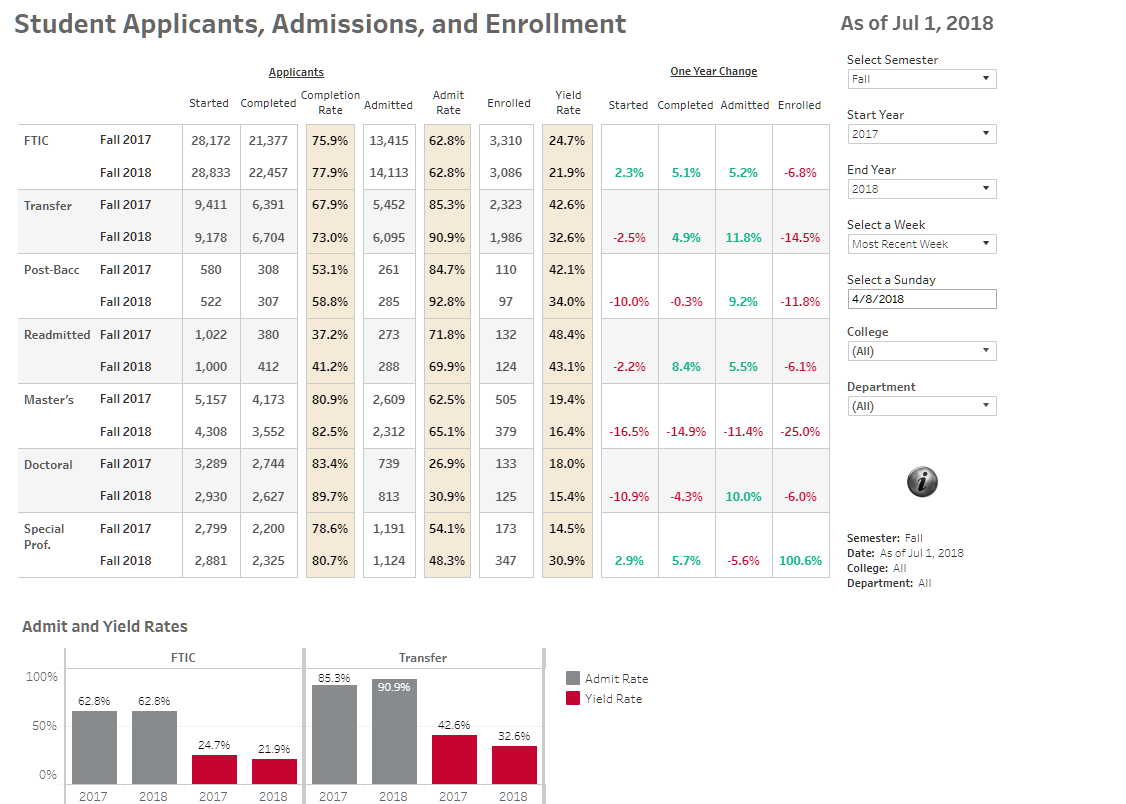Expand the College filter dropdown
Image resolution: width=1126 pixels, height=804 pixels.
point(921,350)
